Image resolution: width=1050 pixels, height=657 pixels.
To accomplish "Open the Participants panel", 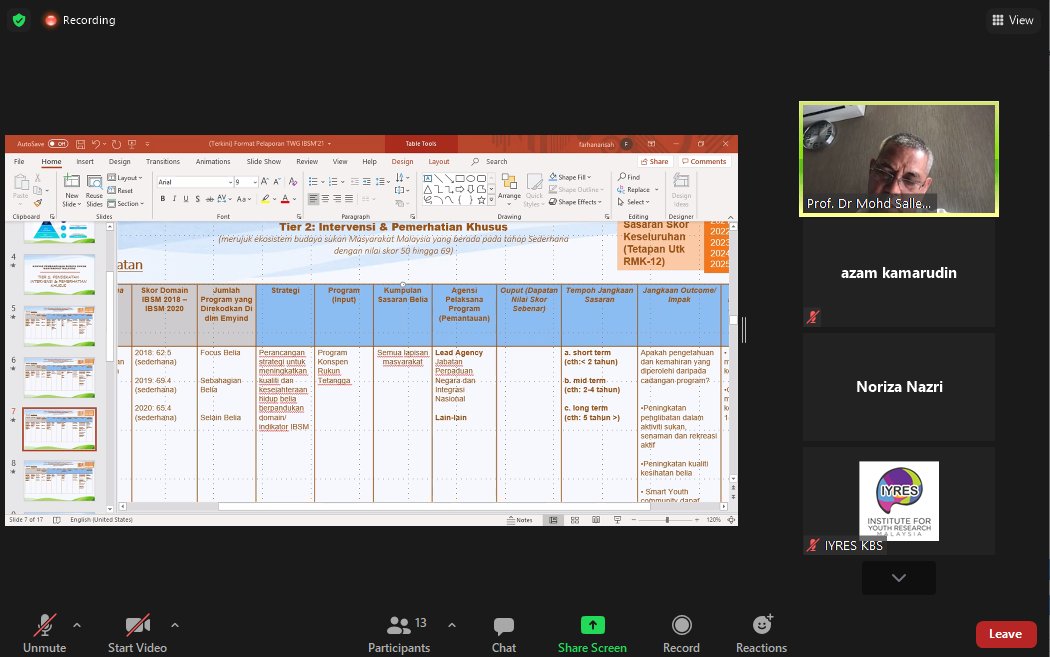I will pos(399,633).
